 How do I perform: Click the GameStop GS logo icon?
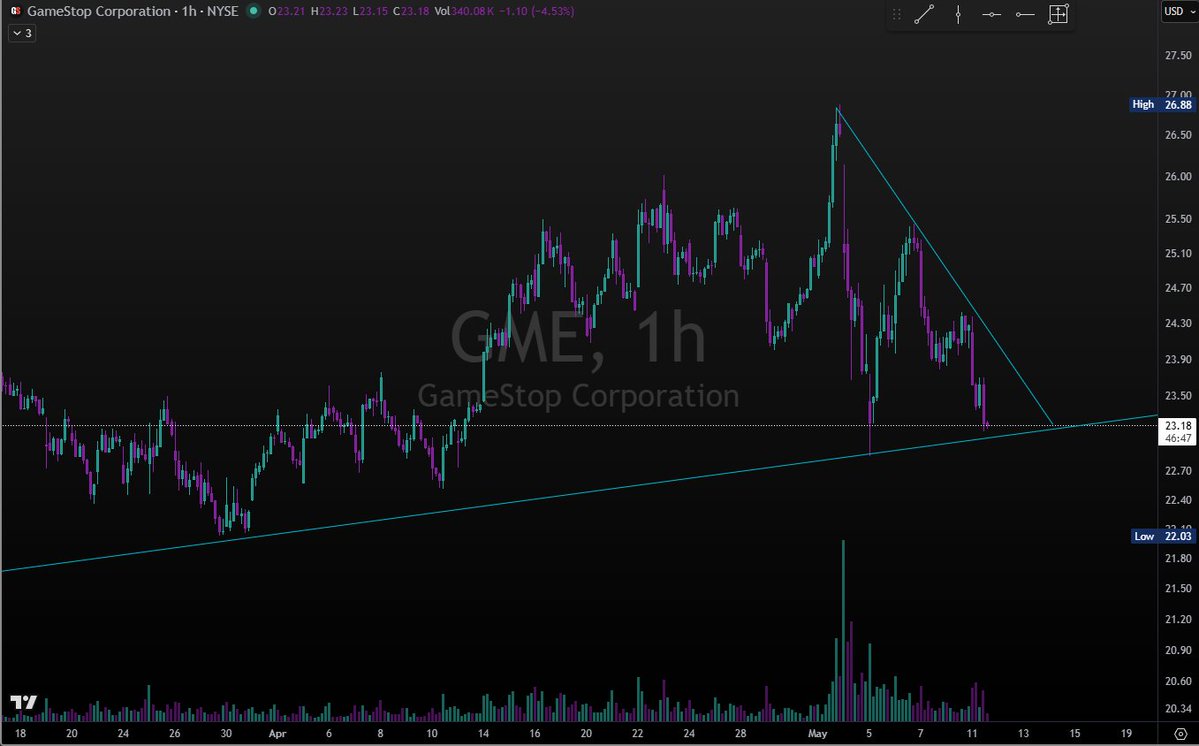click(x=15, y=11)
